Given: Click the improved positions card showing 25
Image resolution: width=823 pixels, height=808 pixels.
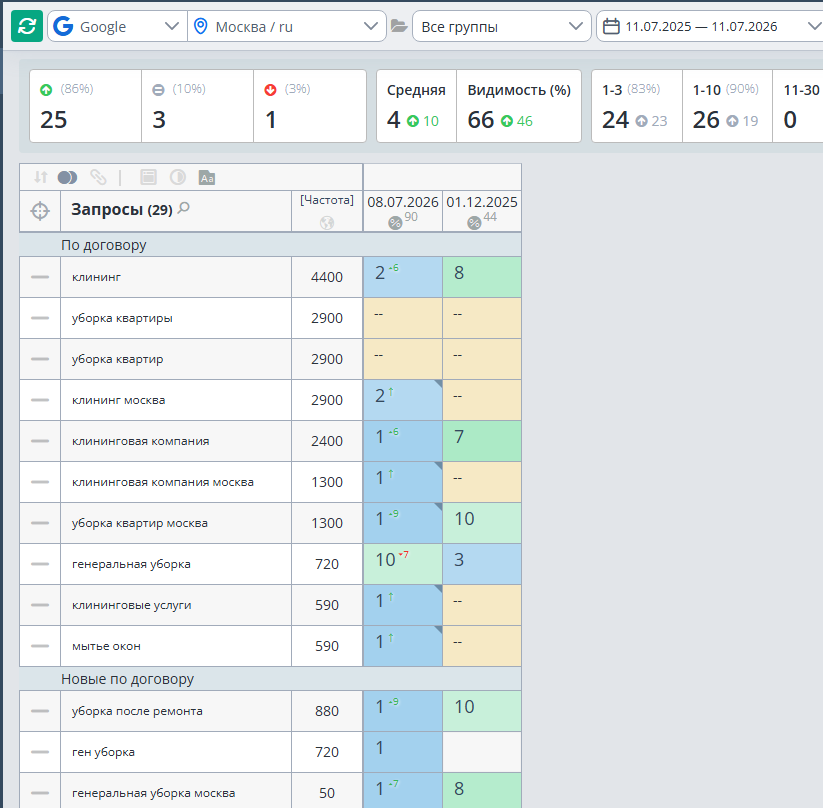Looking at the screenshot, I should click(x=86, y=106).
